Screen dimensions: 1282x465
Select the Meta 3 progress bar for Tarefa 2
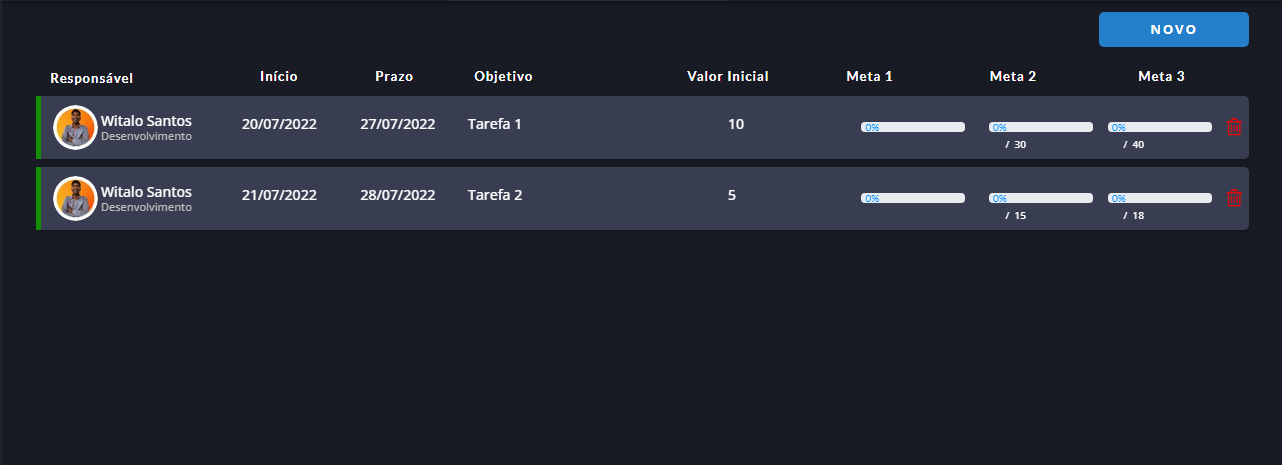[x=1160, y=198]
